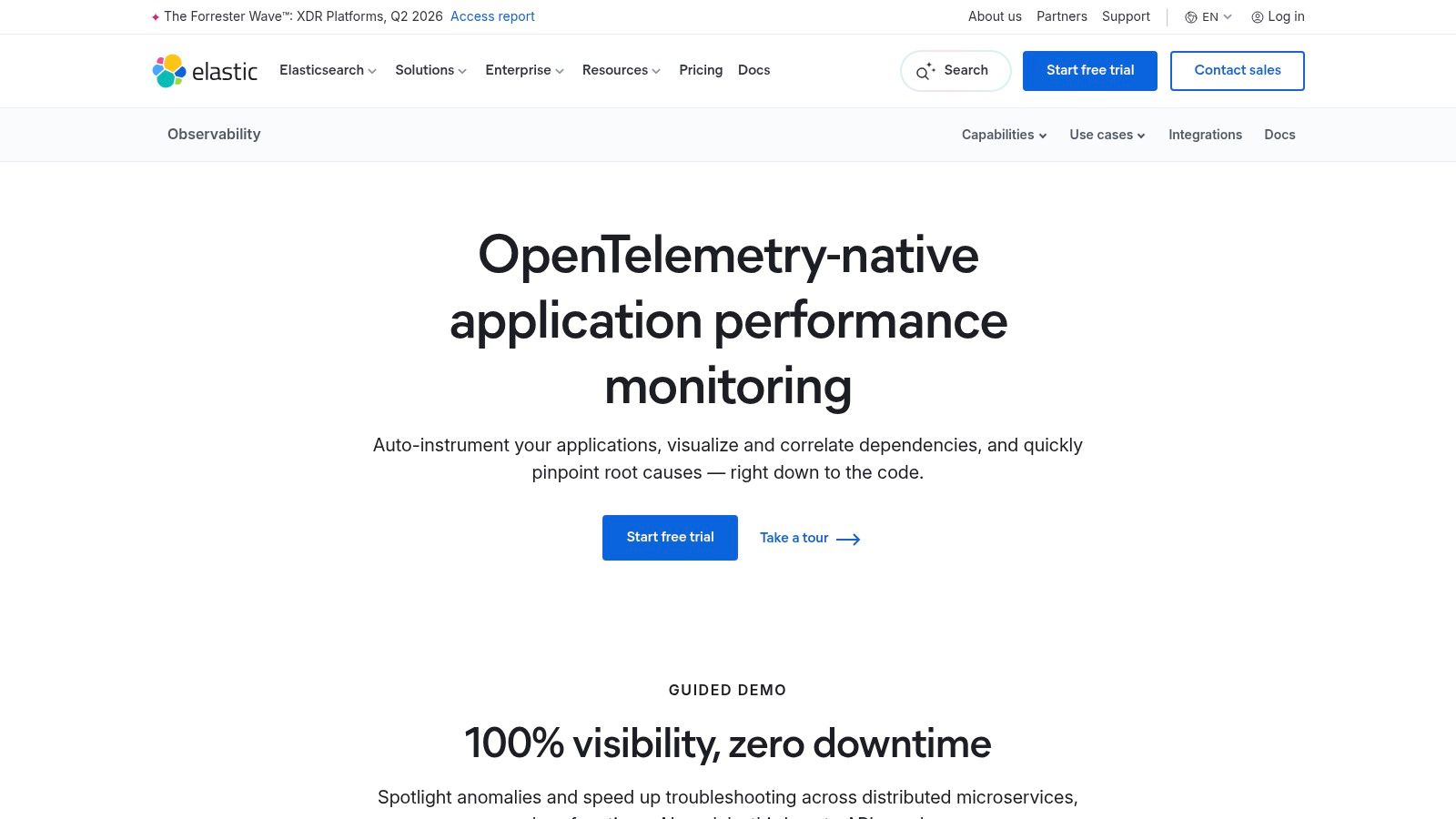The image size is (1456, 819).
Task: Open the Partners link
Action: pos(1062,16)
